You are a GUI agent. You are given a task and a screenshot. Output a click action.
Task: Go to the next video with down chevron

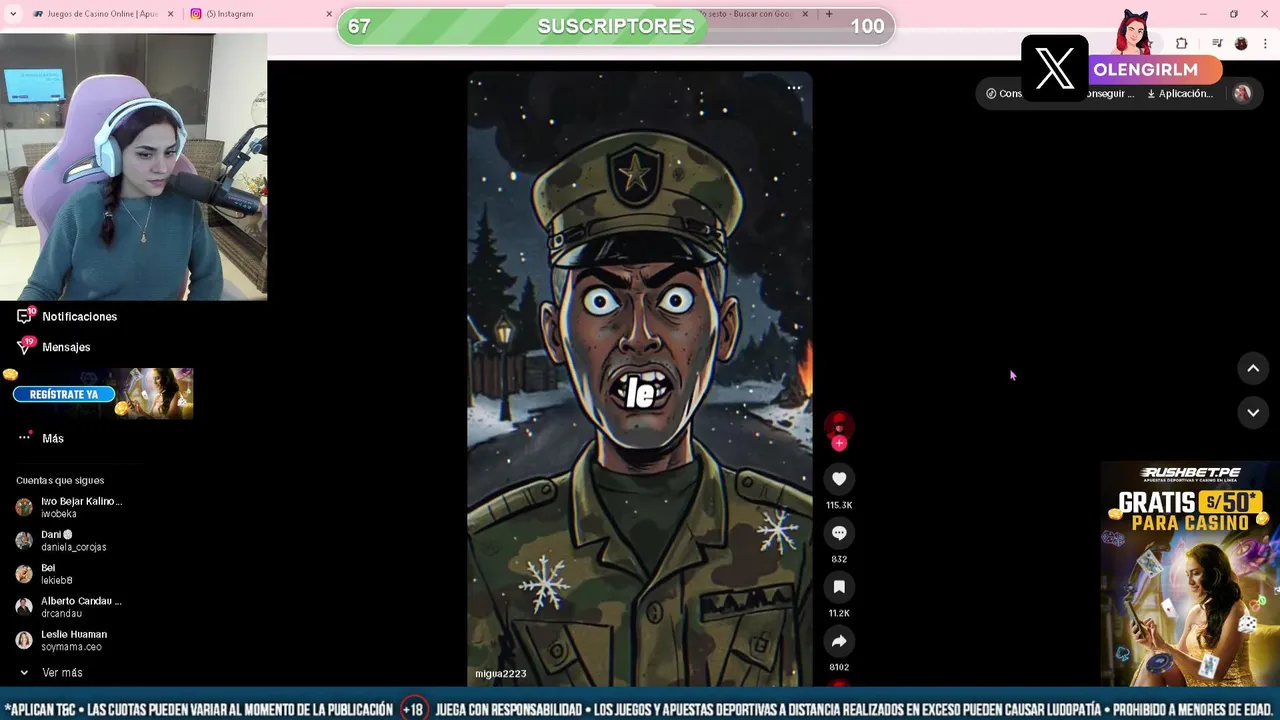point(1253,412)
